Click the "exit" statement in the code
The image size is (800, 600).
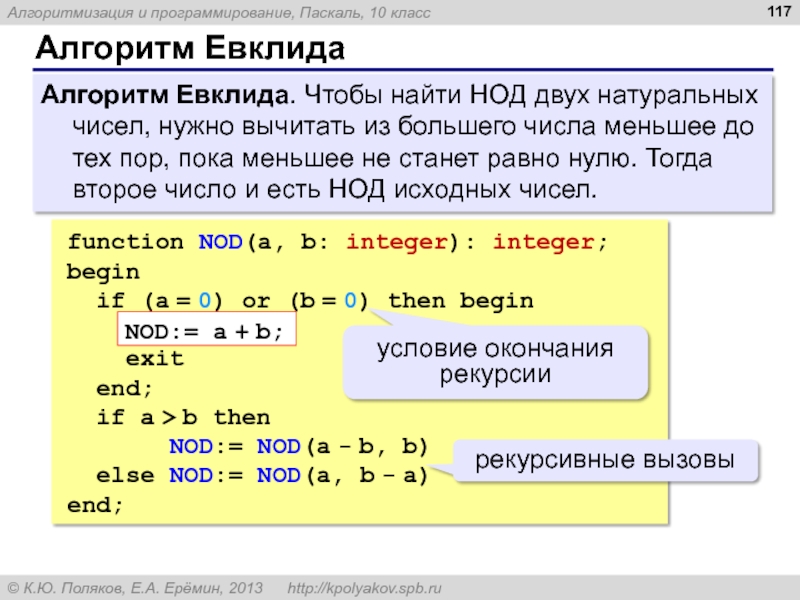click(154, 358)
